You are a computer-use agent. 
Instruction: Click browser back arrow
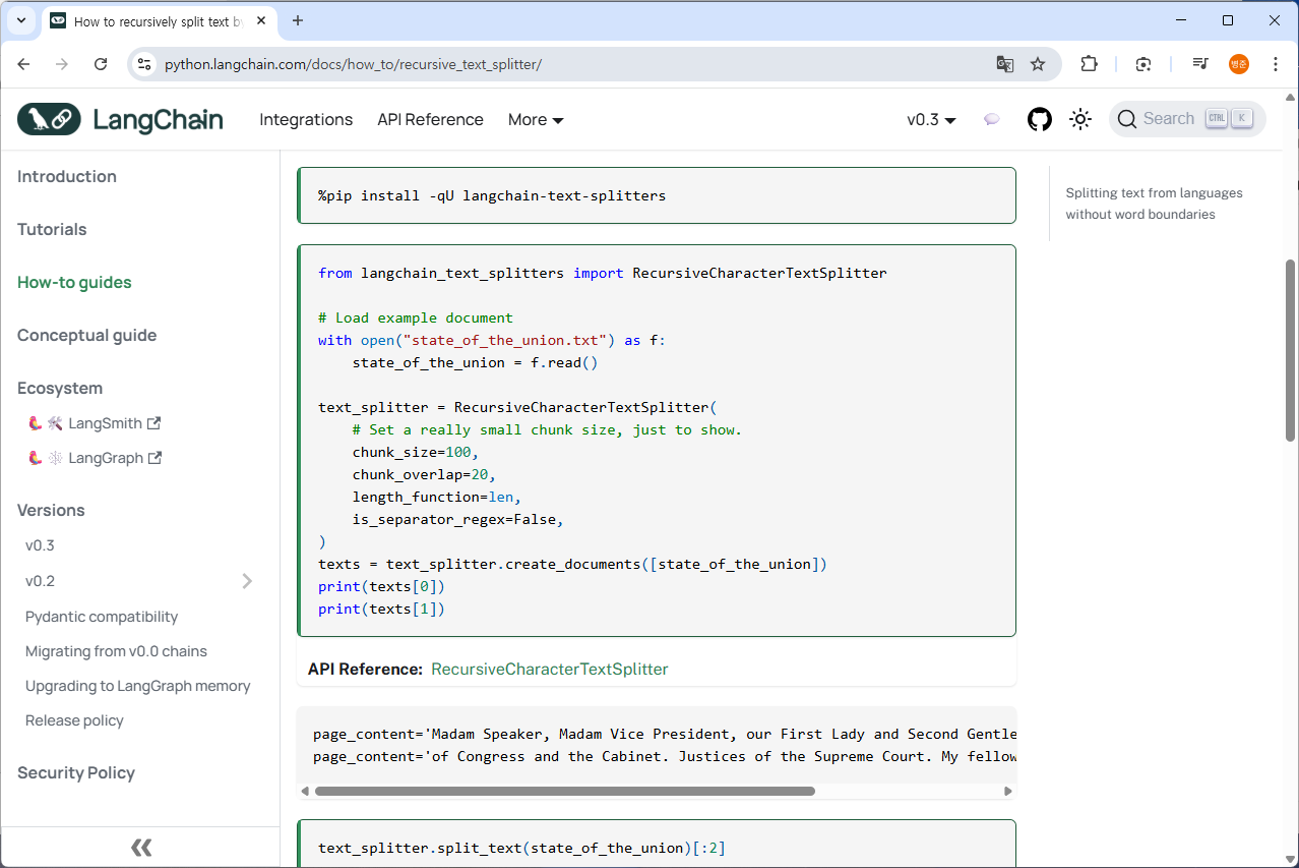click(24, 64)
